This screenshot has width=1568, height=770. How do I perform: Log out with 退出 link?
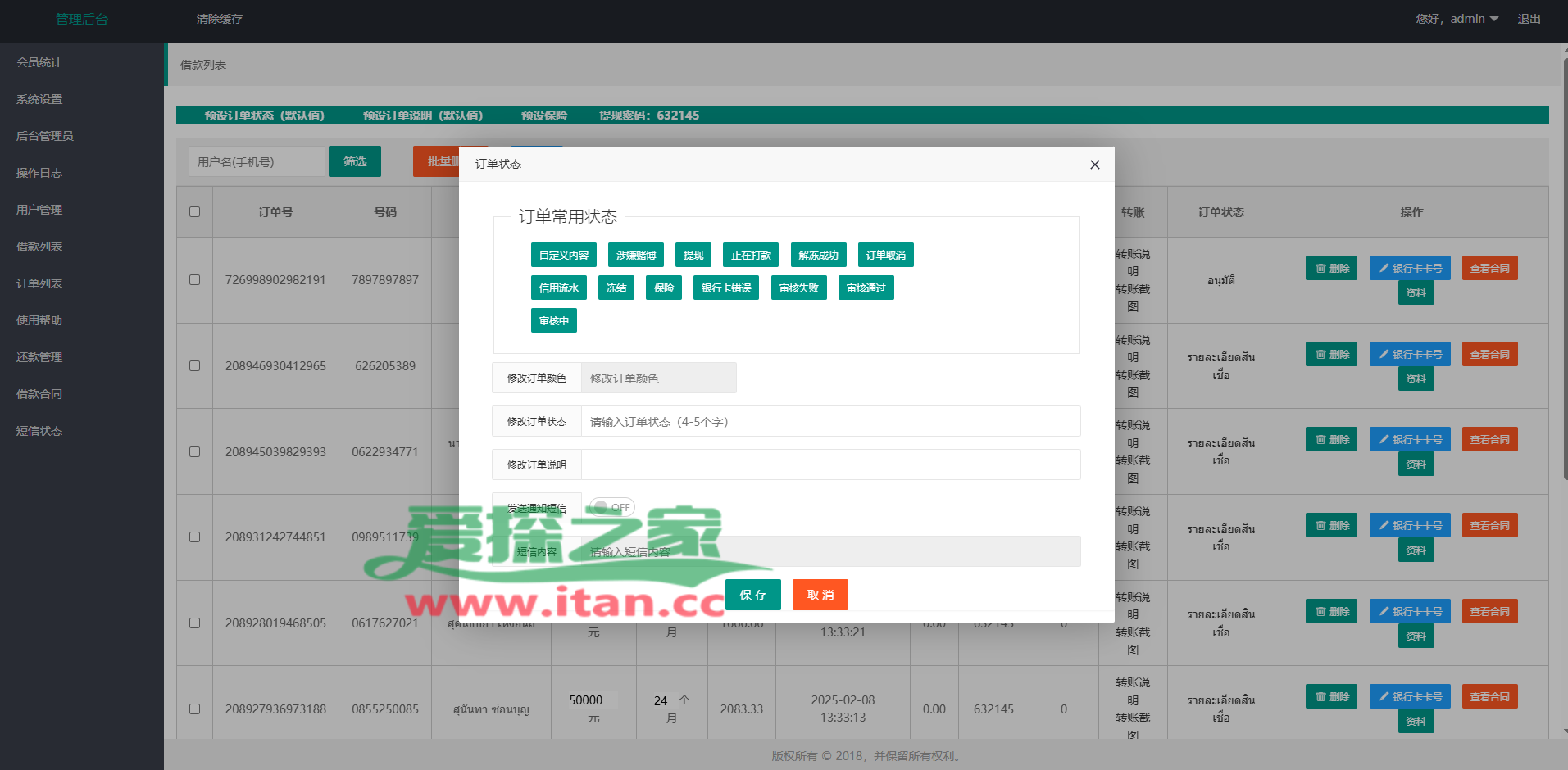1529,19
